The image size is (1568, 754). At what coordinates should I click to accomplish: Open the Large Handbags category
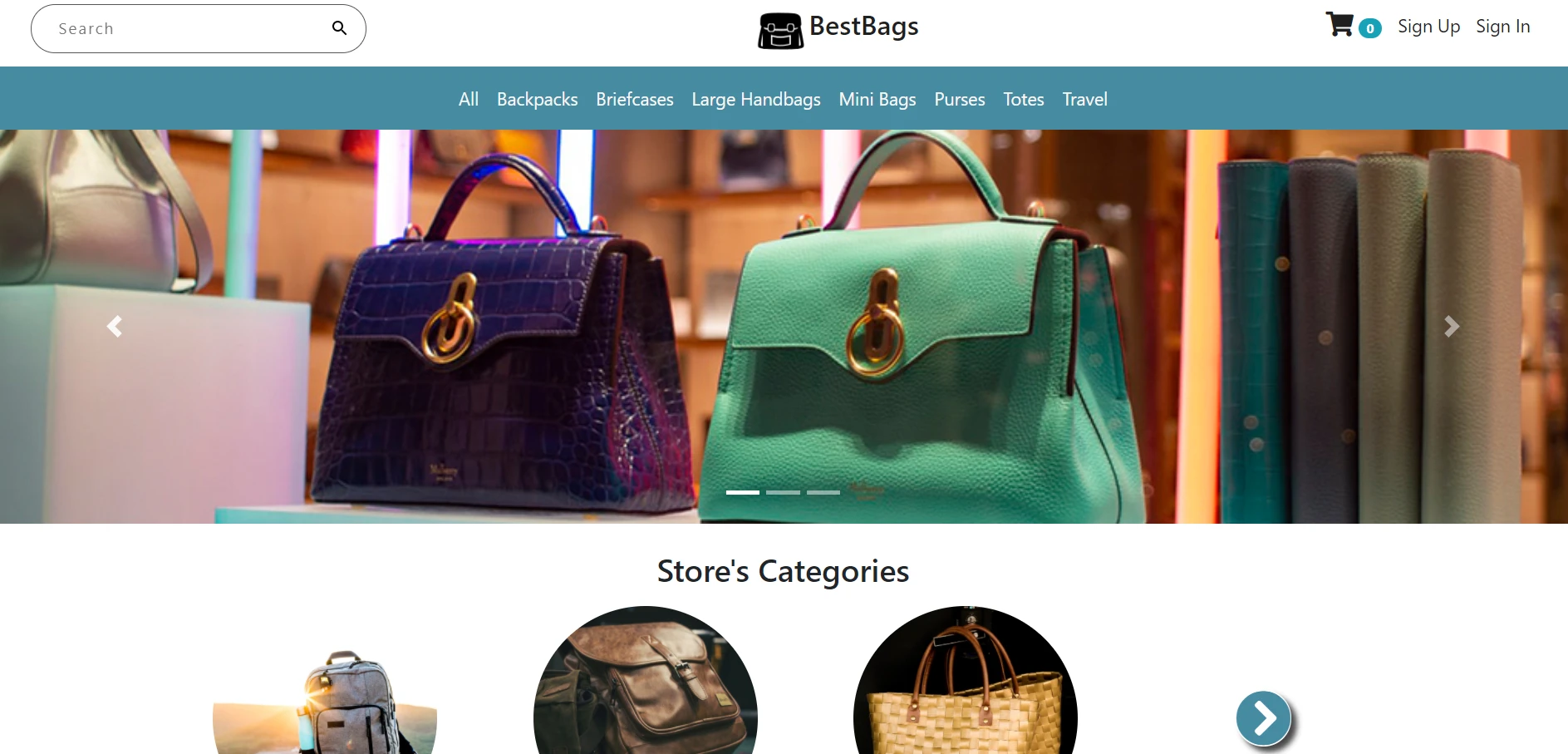coord(756,99)
